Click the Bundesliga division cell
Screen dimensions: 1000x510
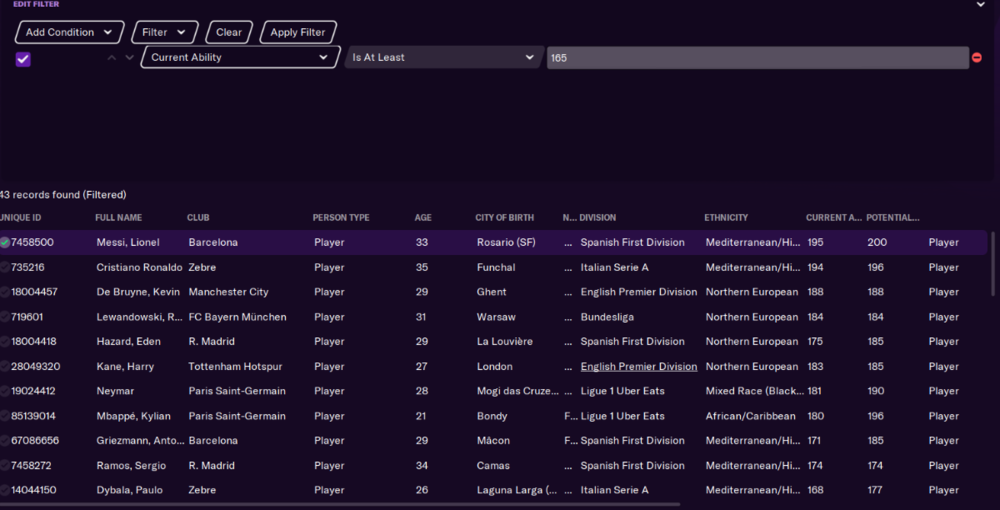tap(607, 317)
